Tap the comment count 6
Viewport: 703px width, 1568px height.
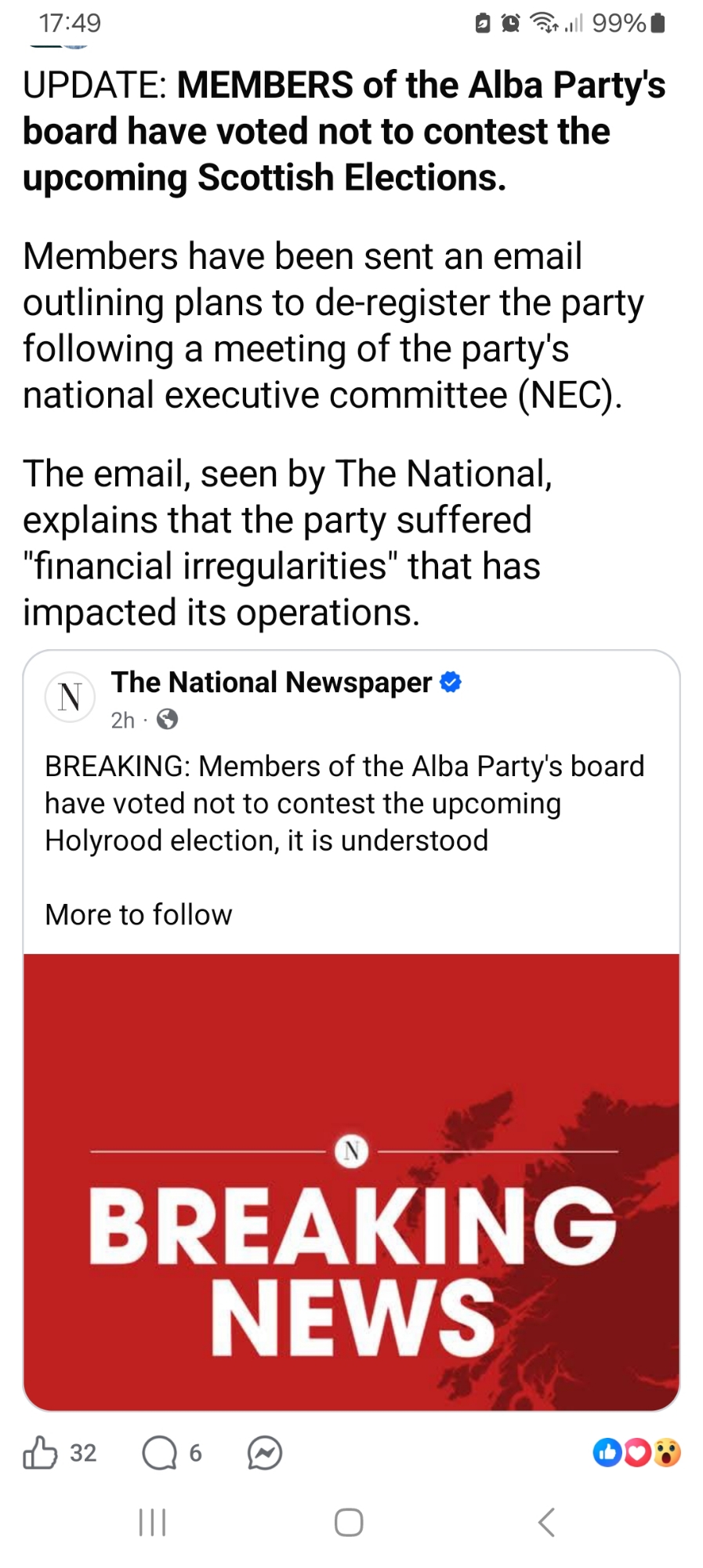195,1454
